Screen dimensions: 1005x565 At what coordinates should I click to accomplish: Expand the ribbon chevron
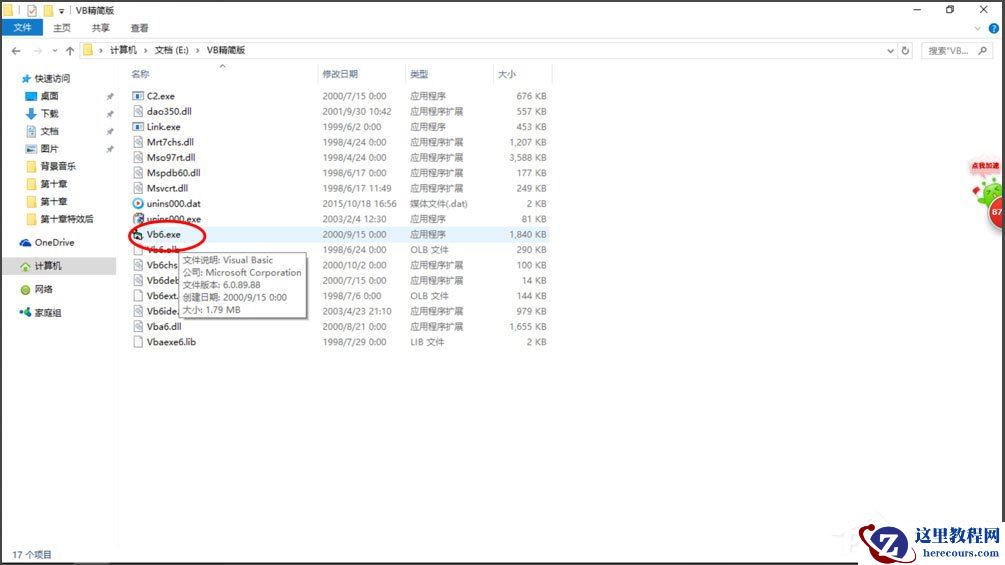pyautogui.click(x=977, y=28)
